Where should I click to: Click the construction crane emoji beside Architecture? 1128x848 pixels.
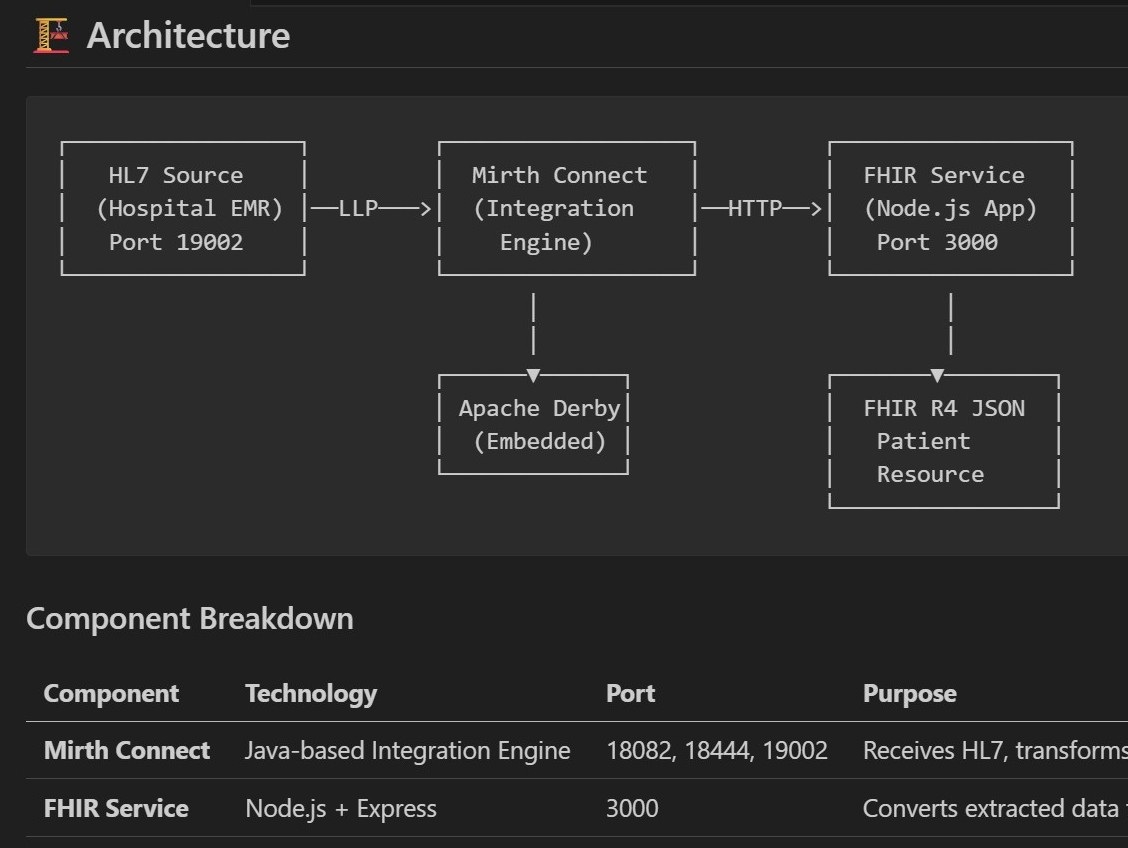pos(51,36)
